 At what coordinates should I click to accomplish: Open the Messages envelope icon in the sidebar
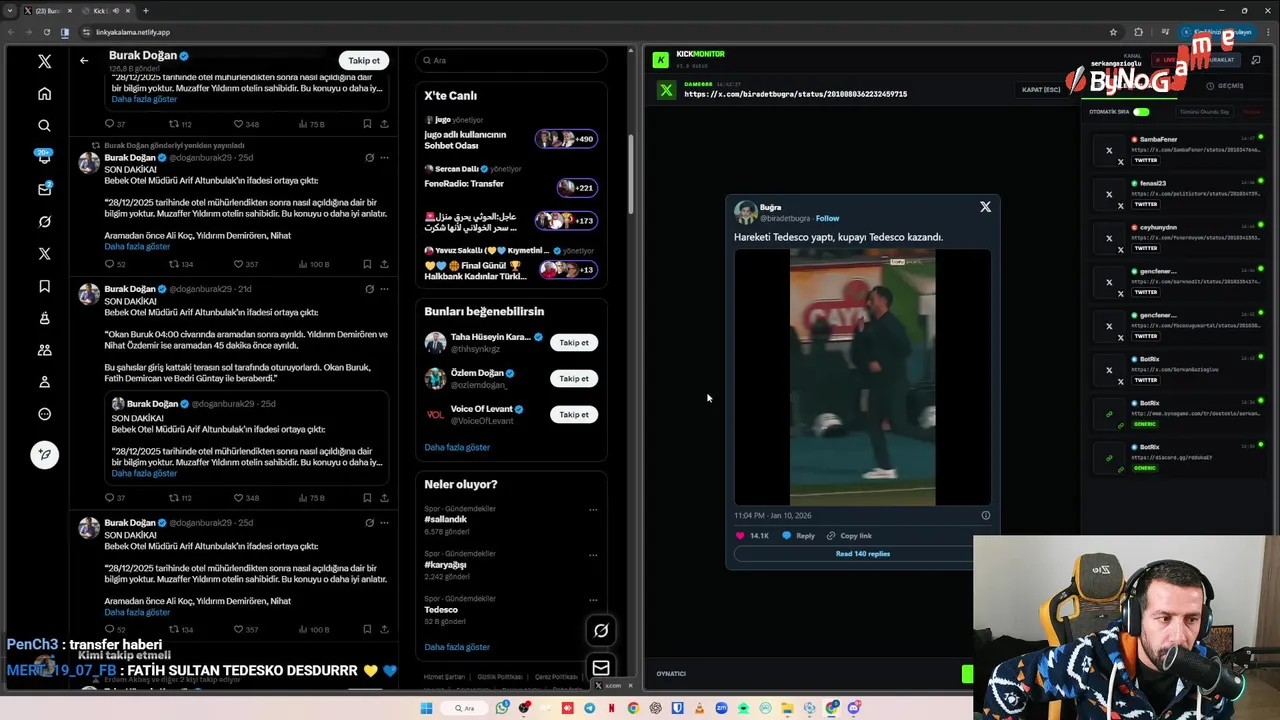pyautogui.click(x=44, y=189)
